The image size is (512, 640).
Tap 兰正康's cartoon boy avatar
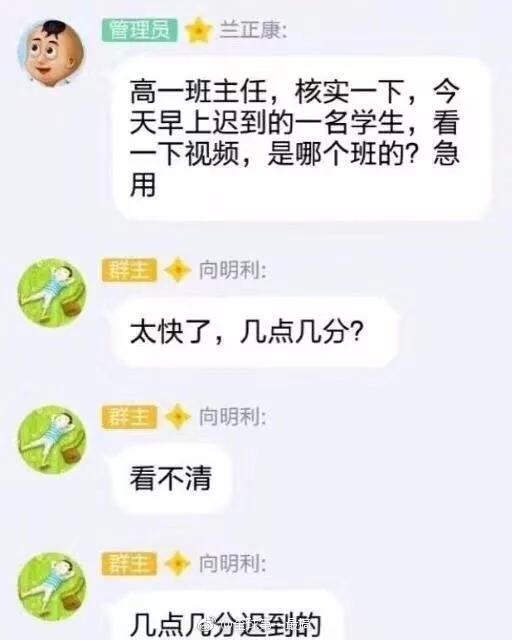[52, 53]
